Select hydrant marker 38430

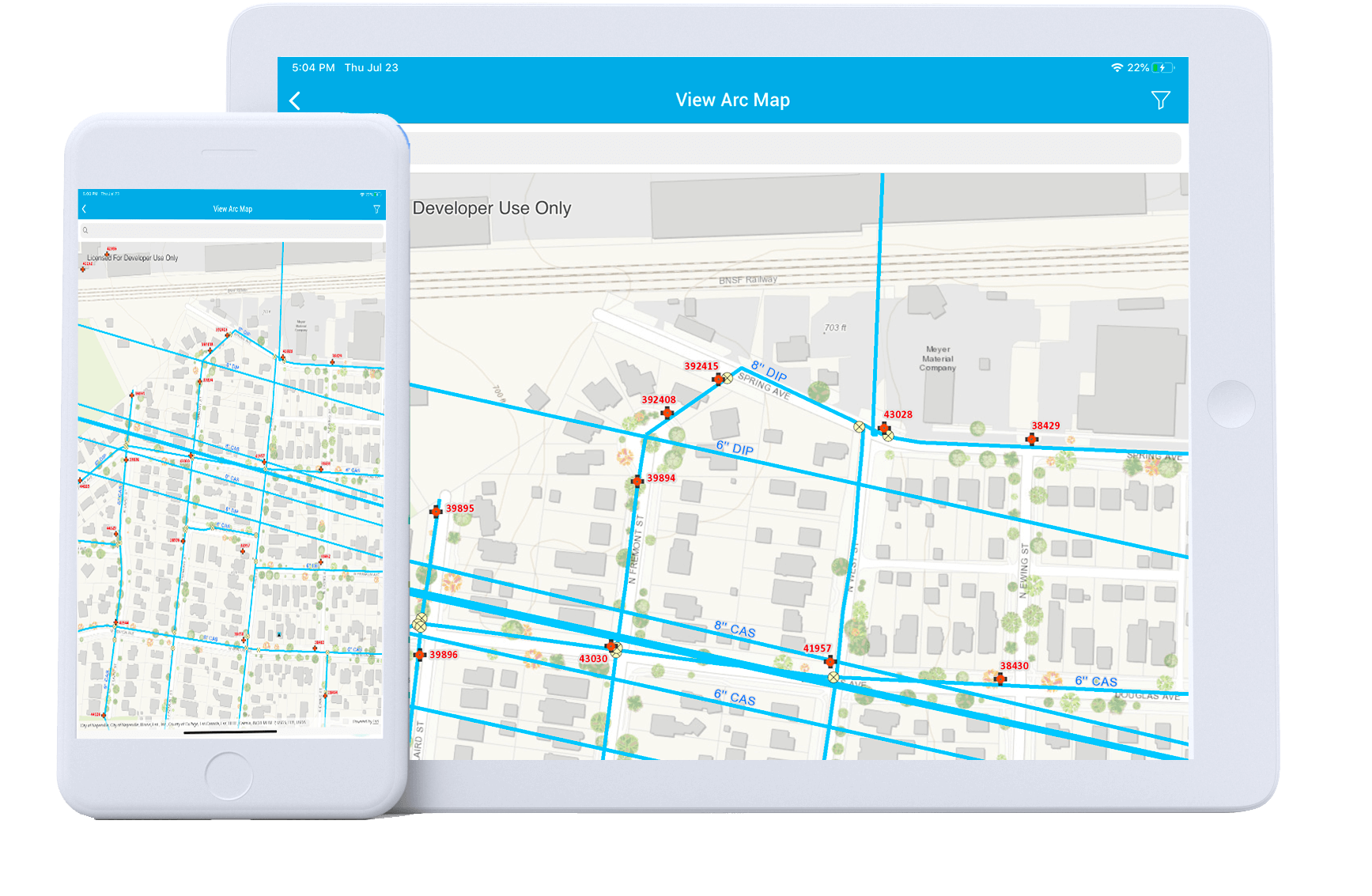1000,679
